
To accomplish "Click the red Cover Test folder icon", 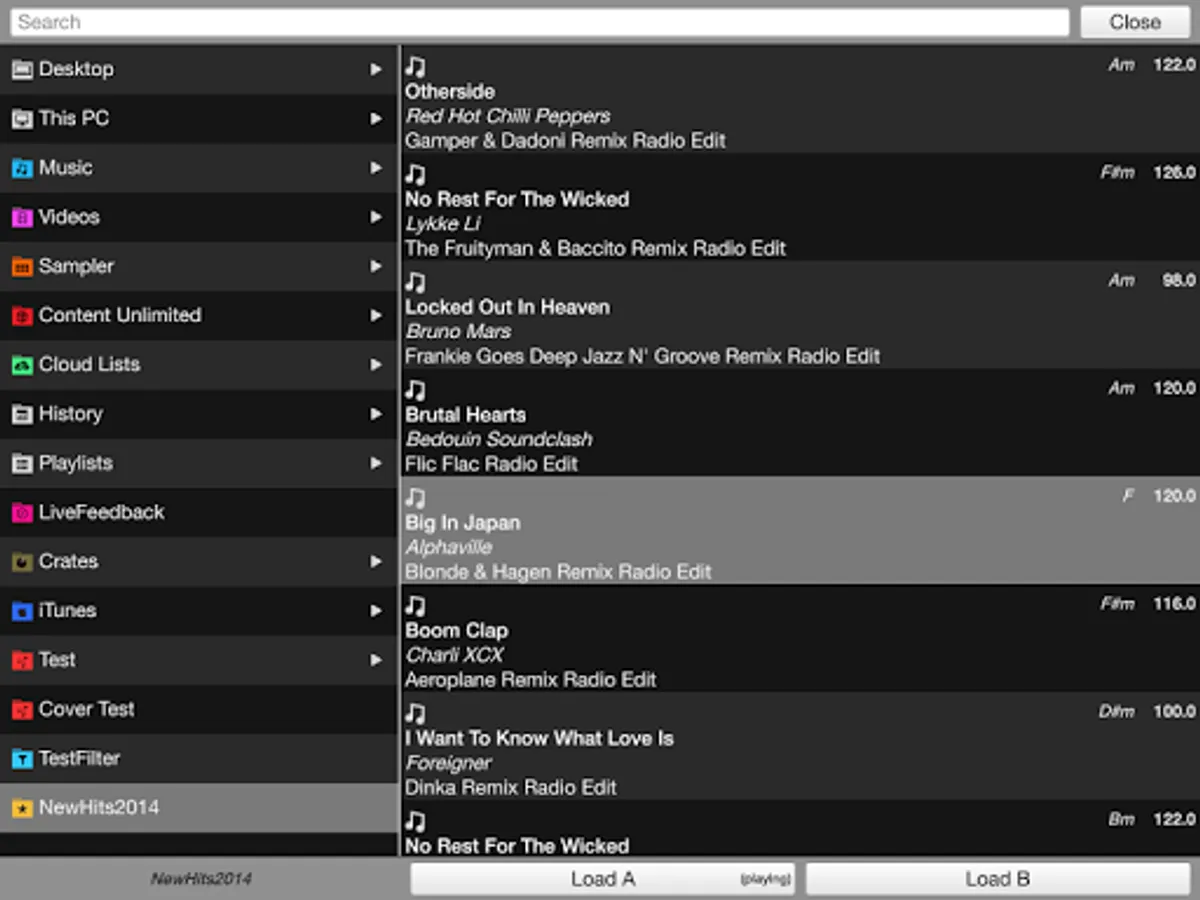I will coord(22,710).
